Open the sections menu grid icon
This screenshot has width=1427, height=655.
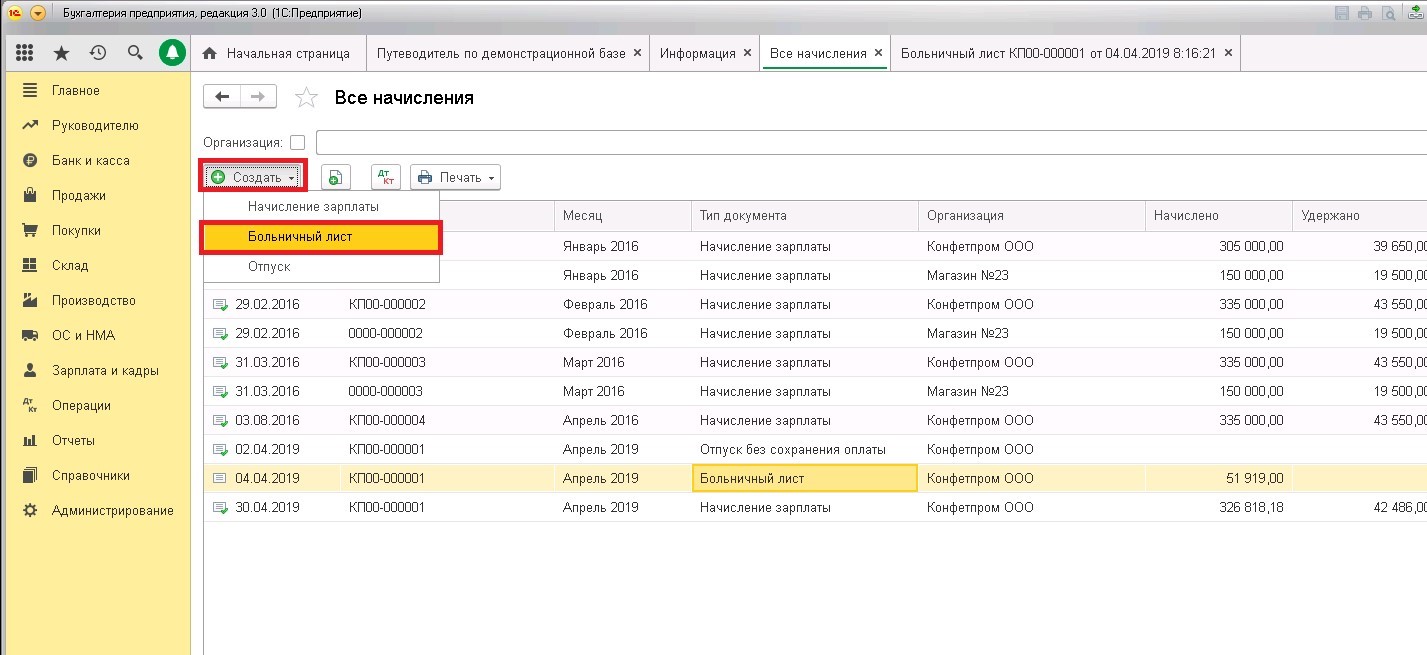[x=25, y=53]
